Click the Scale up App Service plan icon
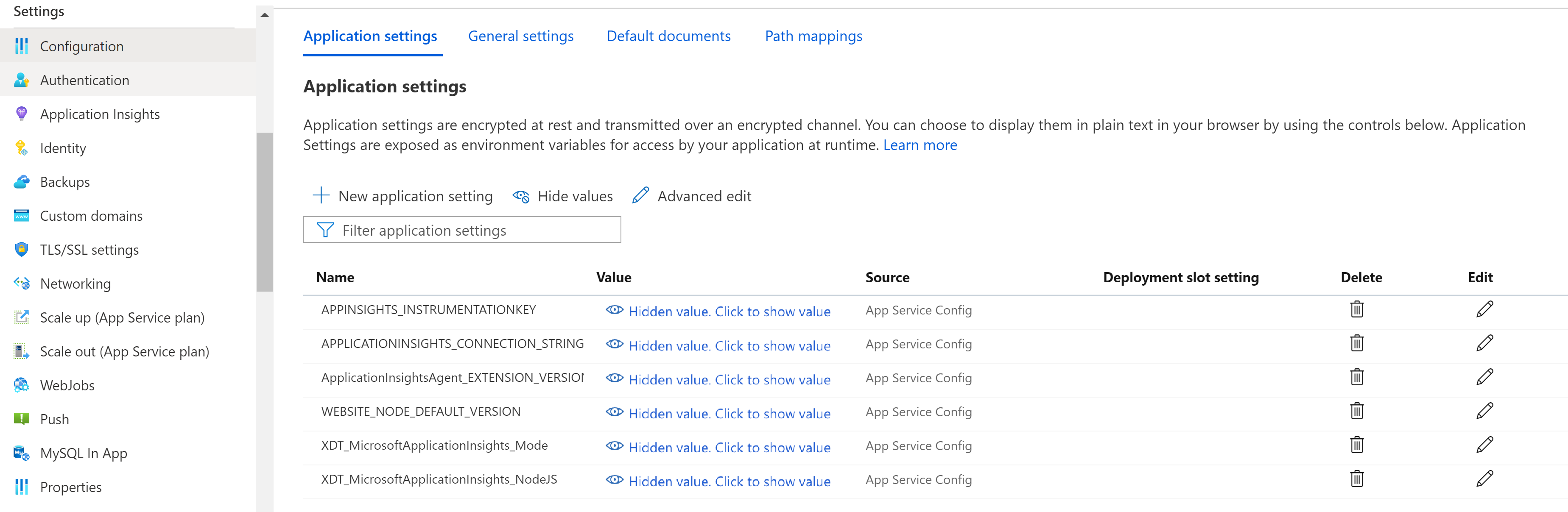Screen dimensions: 1568x512 tap(20, 317)
